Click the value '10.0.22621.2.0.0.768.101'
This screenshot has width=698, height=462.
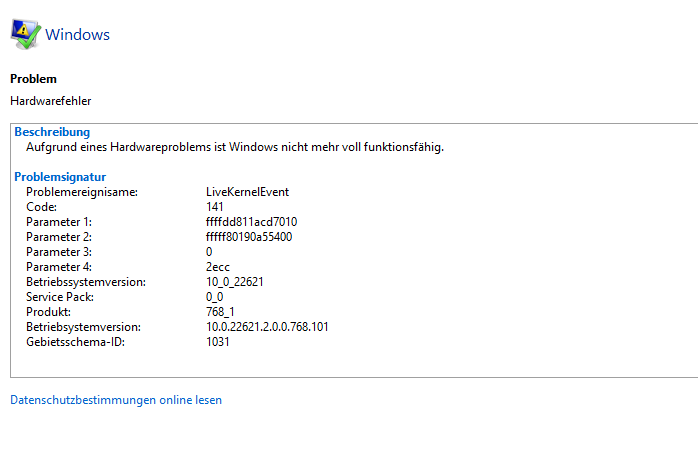pos(267,327)
